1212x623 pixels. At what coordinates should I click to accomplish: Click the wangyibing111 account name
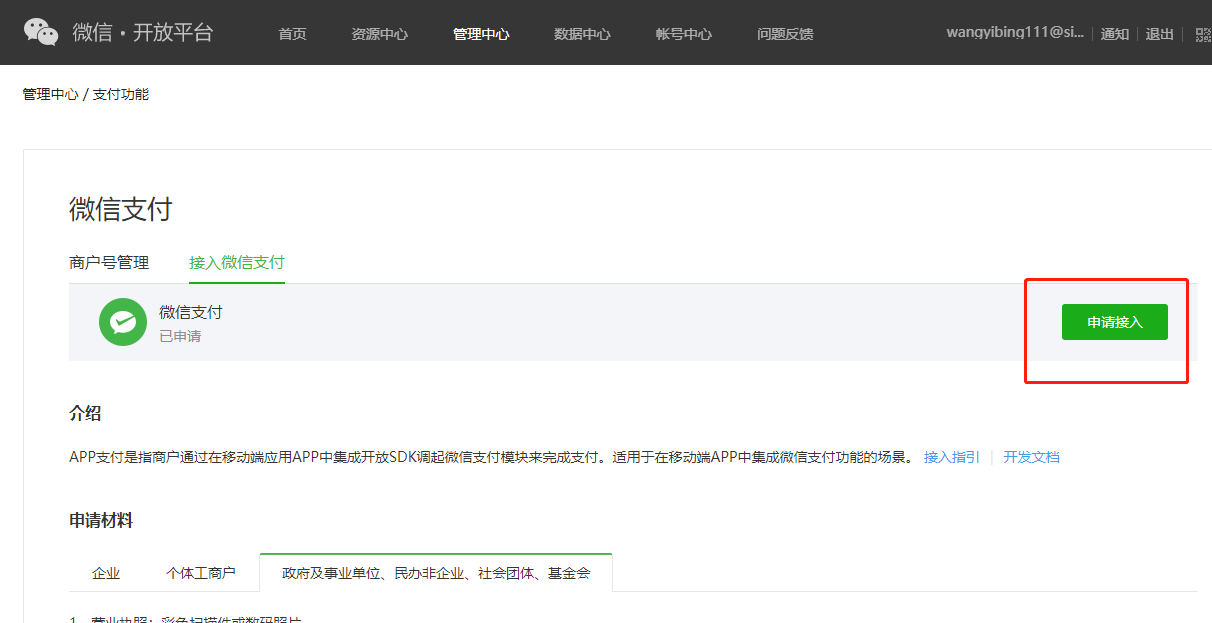coord(1015,33)
